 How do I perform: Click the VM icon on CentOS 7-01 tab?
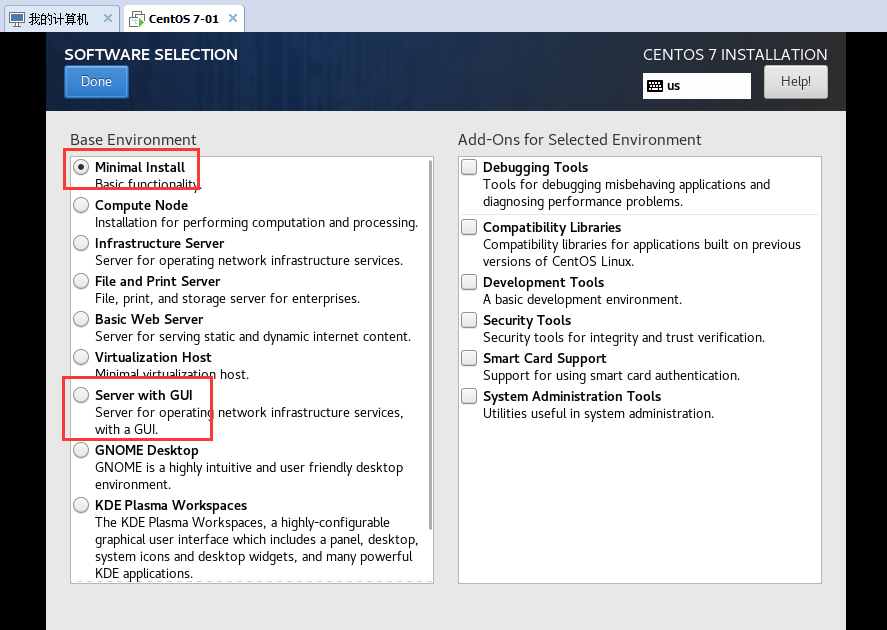coord(136,19)
